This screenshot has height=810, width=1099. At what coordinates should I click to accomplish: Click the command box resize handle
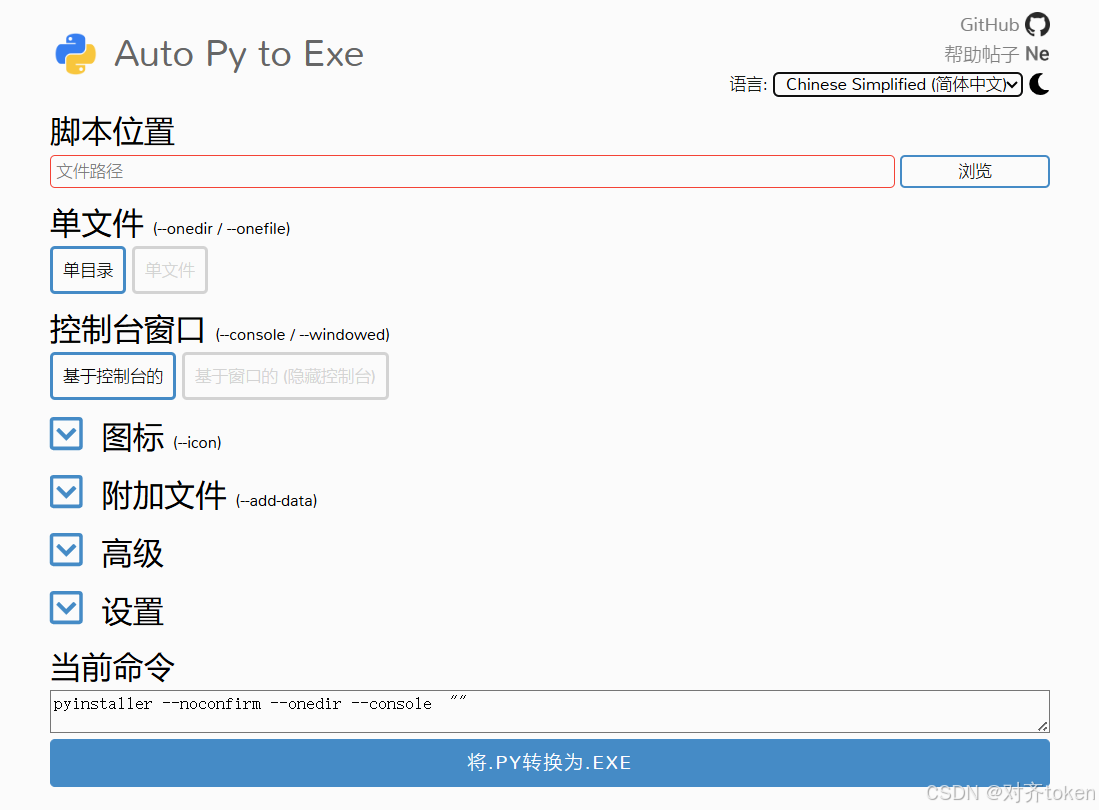pos(1043,727)
